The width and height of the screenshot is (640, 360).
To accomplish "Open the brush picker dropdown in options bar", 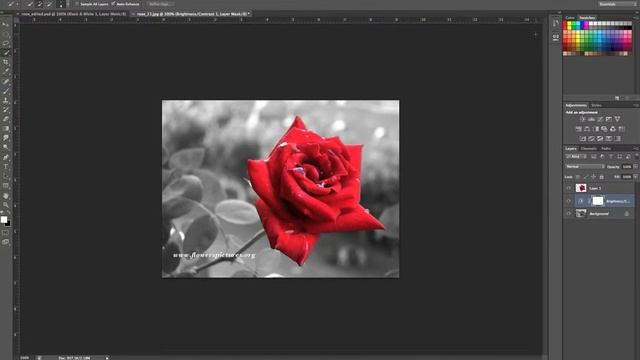I will point(61,4).
